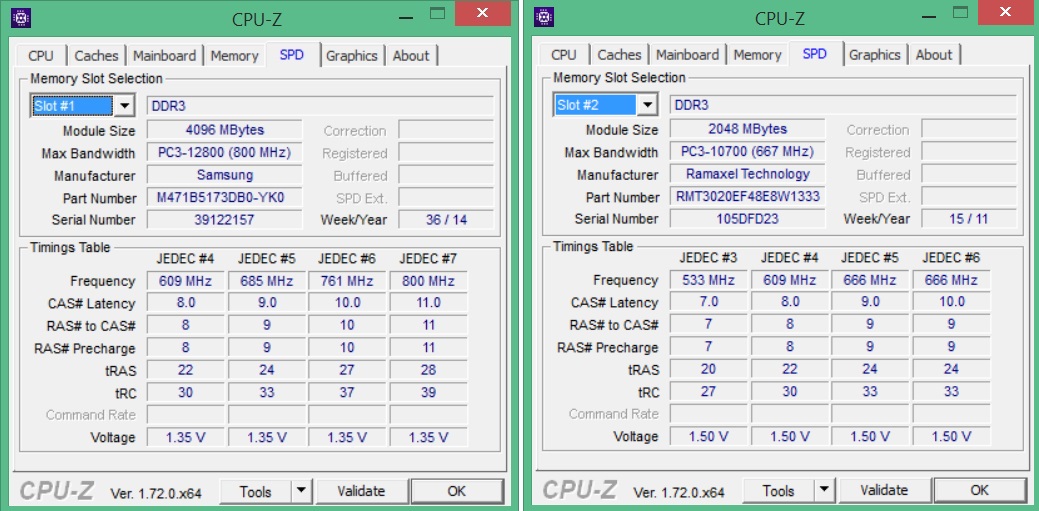
Task: Click 800 MHz frequency under JEDEC #7
Action: point(429,281)
